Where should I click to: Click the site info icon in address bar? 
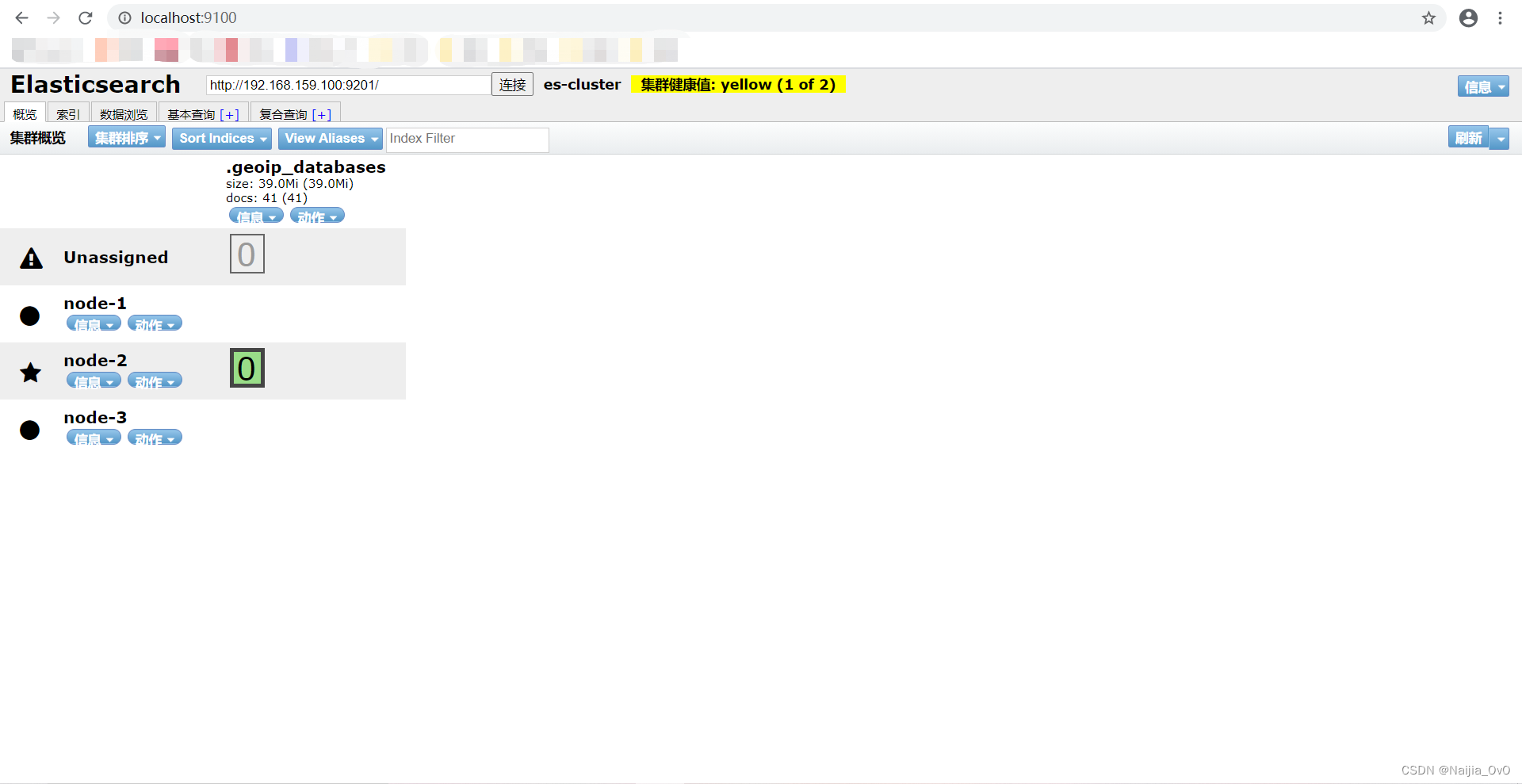click(x=124, y=17)
